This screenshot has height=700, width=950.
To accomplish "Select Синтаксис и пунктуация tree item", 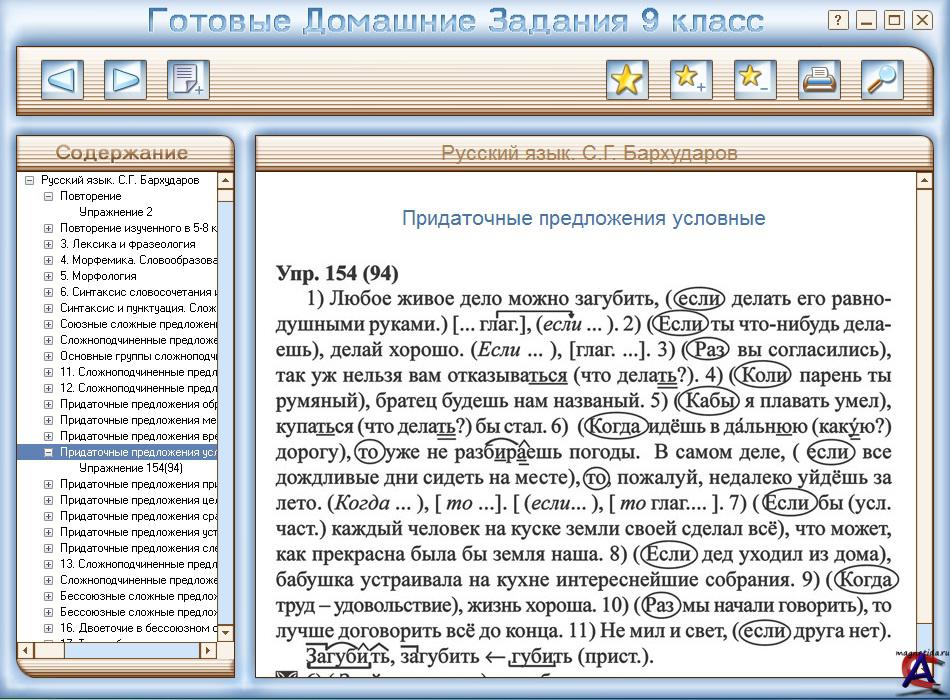I will pos(138,308).
